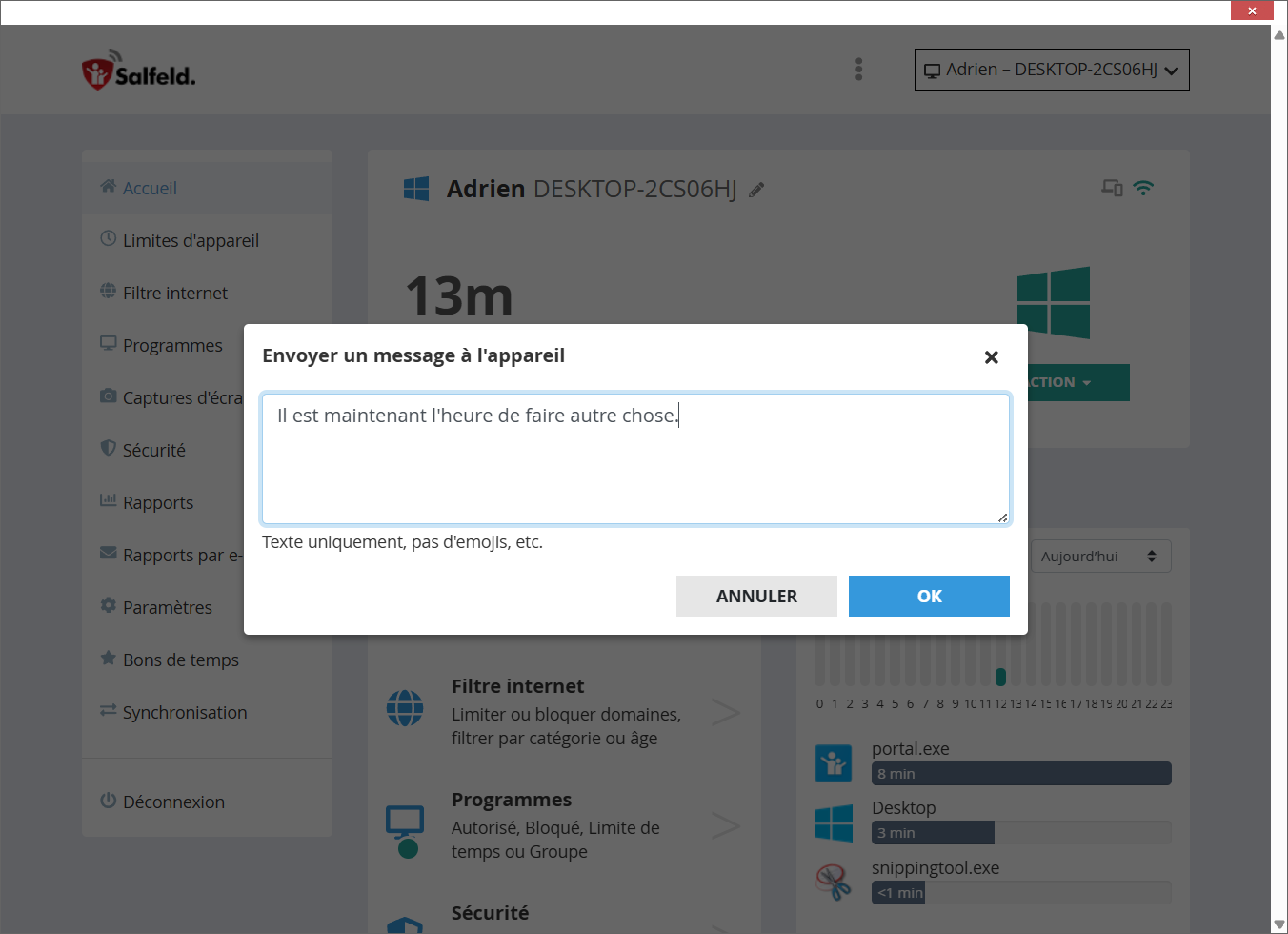Open Accueil in the sidebar
Image resolution: width=1288 pixels, height=934 pixels.
point(207,188)
